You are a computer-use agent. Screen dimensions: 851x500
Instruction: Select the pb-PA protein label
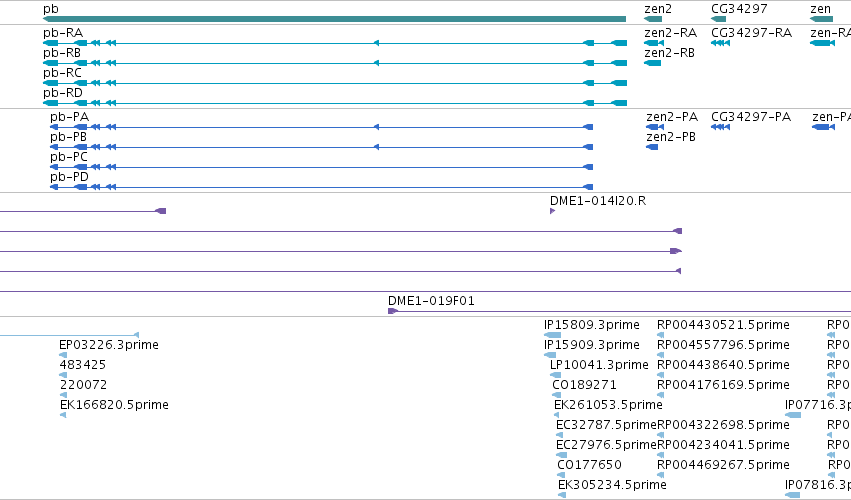pyautogui.click(x=69, y=117)
